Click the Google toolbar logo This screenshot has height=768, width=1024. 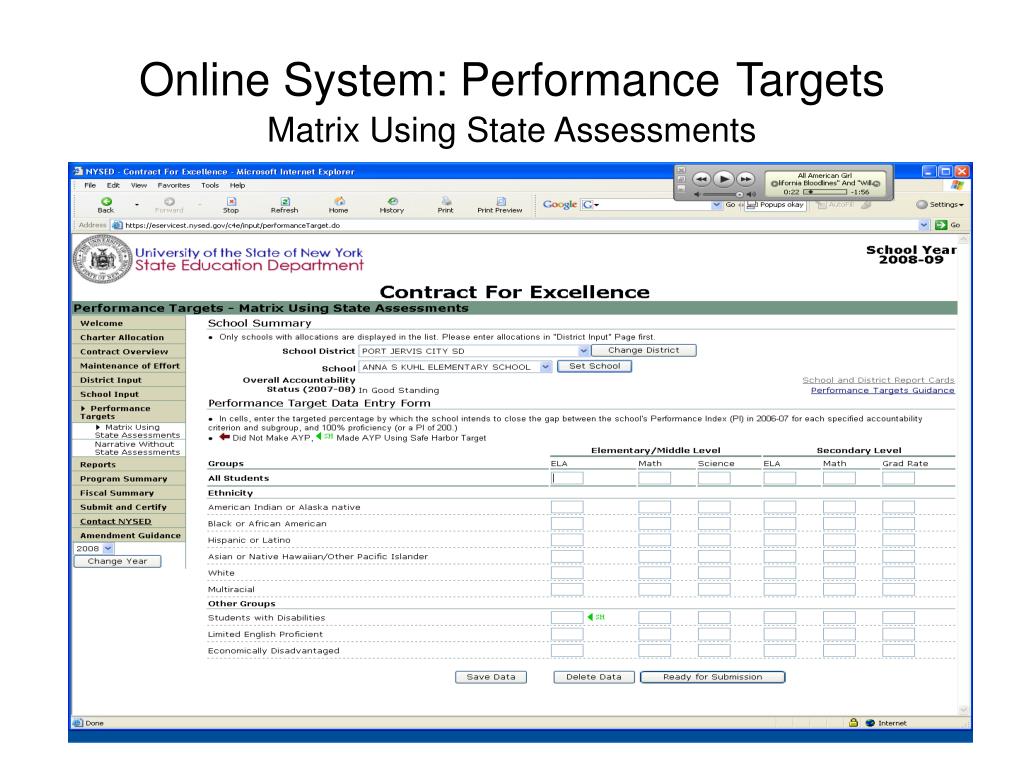560,204
